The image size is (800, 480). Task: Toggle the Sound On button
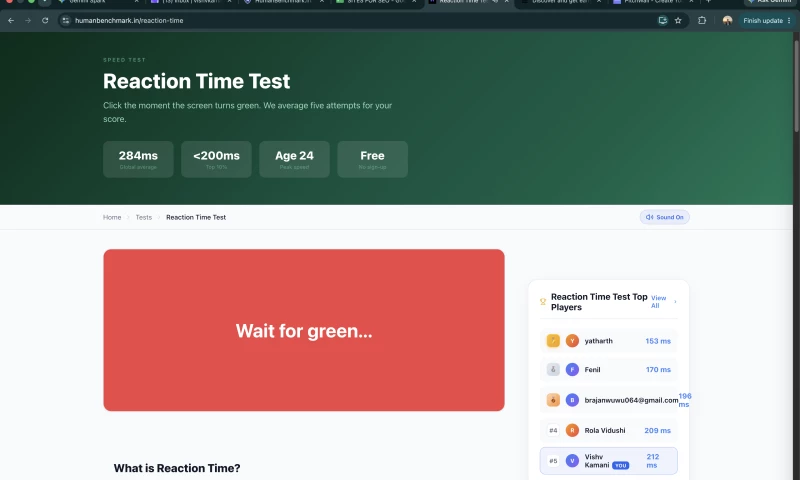click(x=664, y=217)
